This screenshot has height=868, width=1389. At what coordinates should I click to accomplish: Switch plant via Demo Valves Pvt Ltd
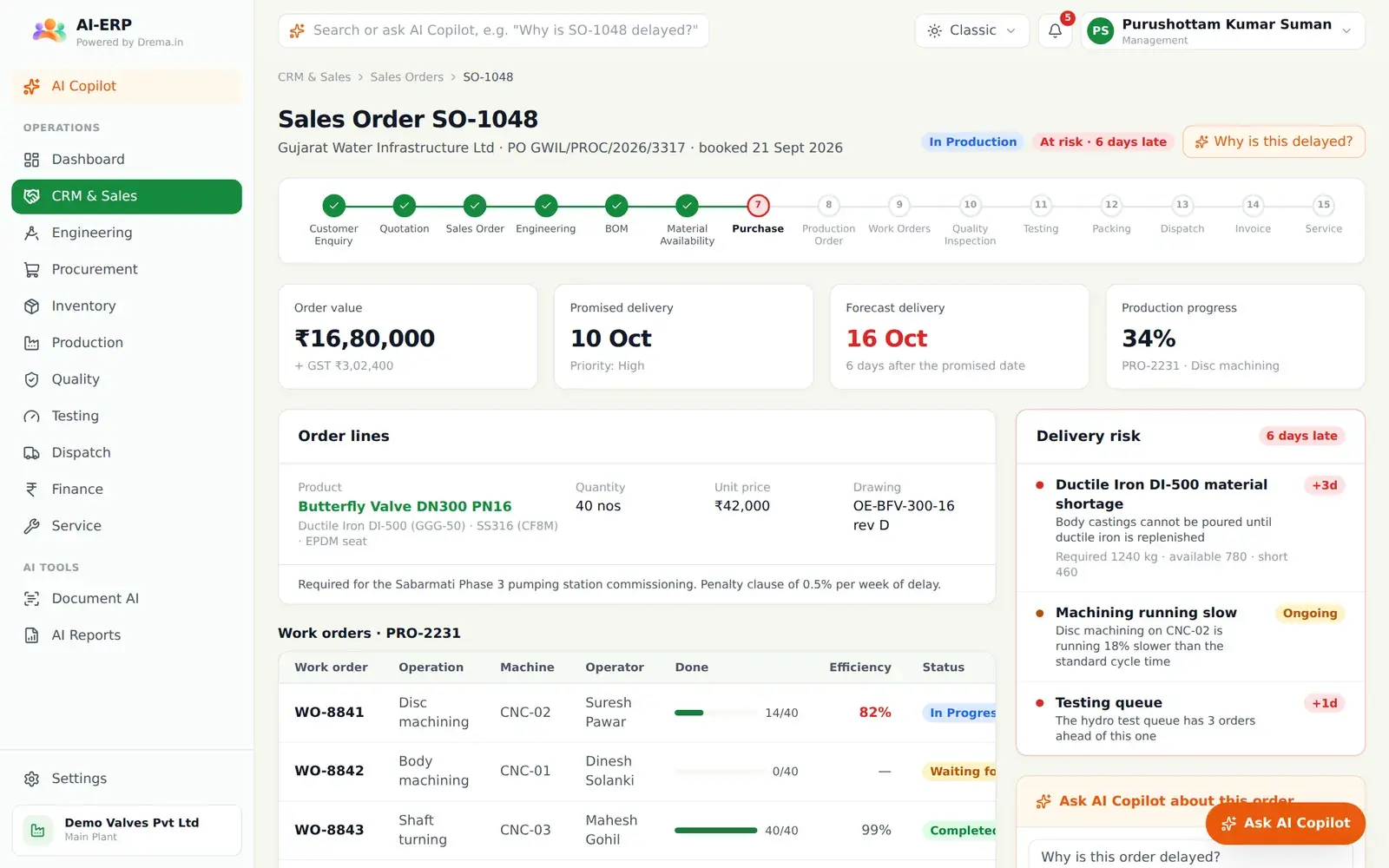click(x=127, y=830)
